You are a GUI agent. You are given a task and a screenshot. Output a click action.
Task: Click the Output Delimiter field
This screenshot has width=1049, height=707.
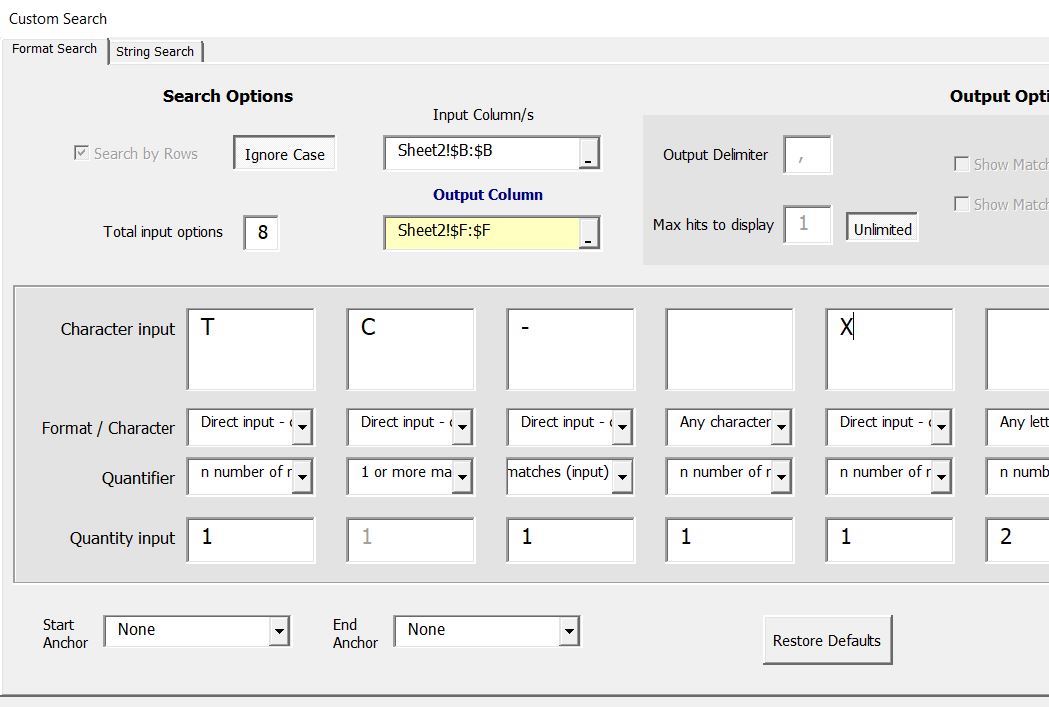[x=807, y=155]
